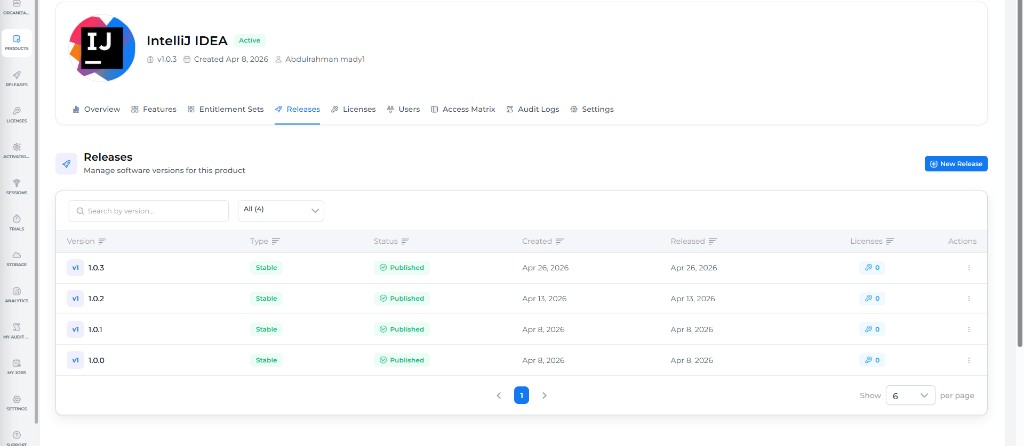Open version 1.0.1 release row

pos(521,330)
